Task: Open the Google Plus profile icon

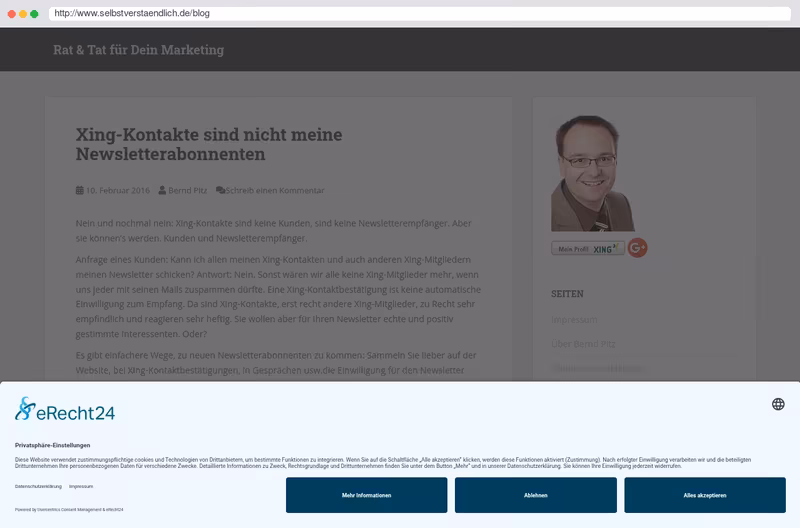Action: tap(637, 248)
